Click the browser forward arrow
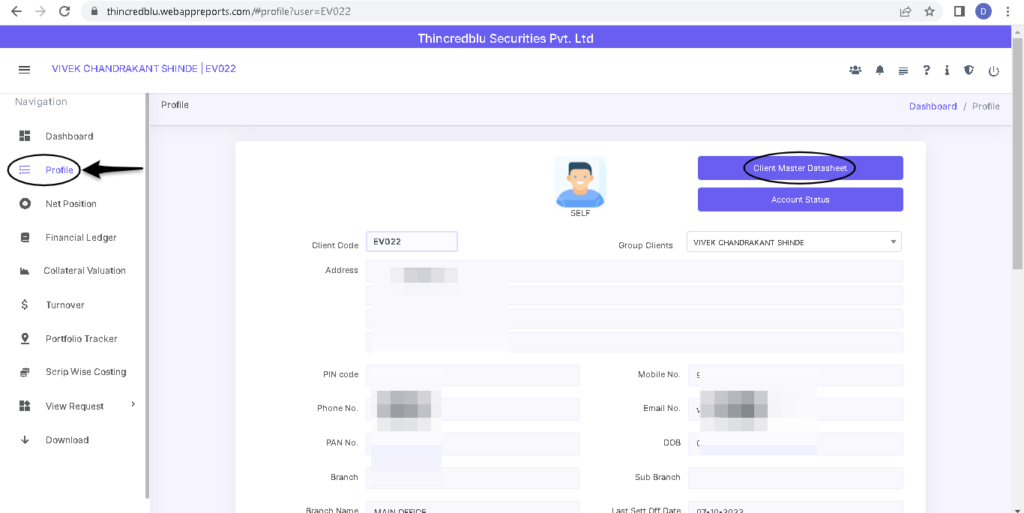1024x513 pixels. coord(40,11)
